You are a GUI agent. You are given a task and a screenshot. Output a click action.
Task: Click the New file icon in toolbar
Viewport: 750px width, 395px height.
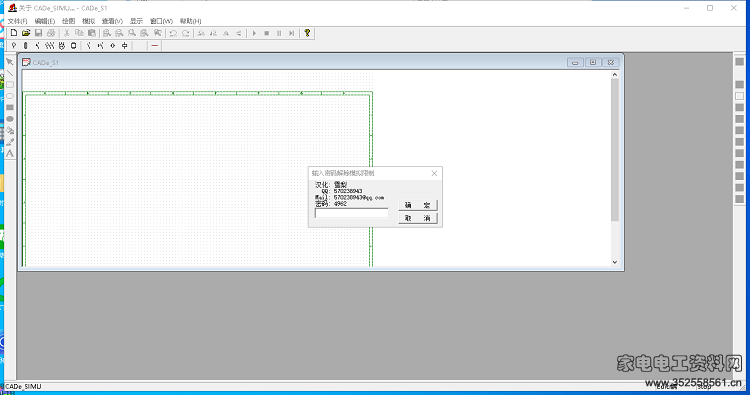14,33
